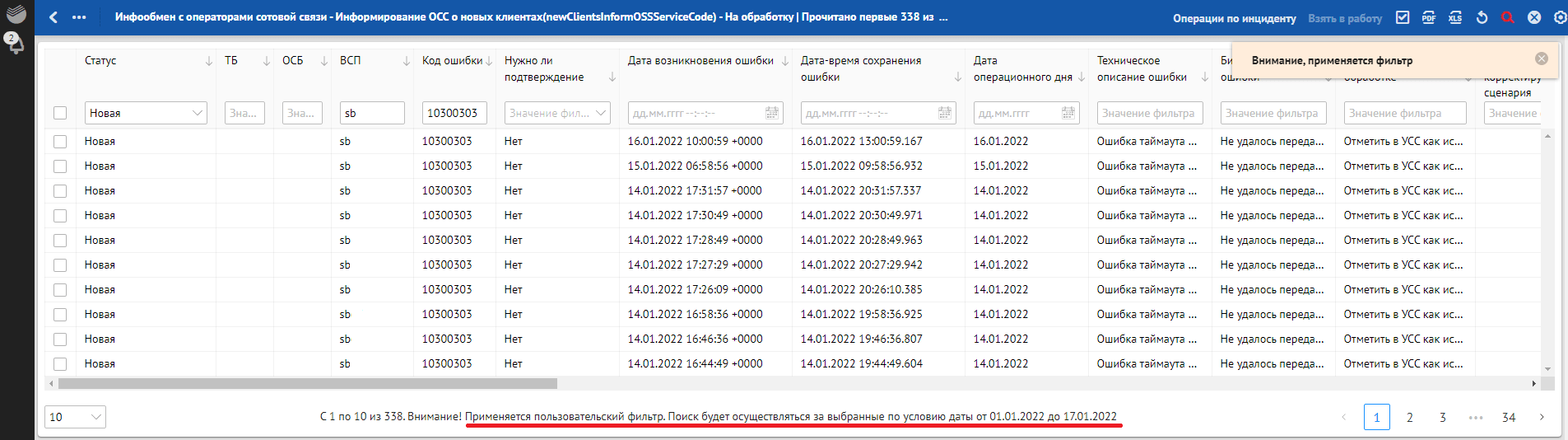1568x440 pixels.
Task: Open the 'Операции по инциденту' menu
Action: click(x=1234, y=18)
